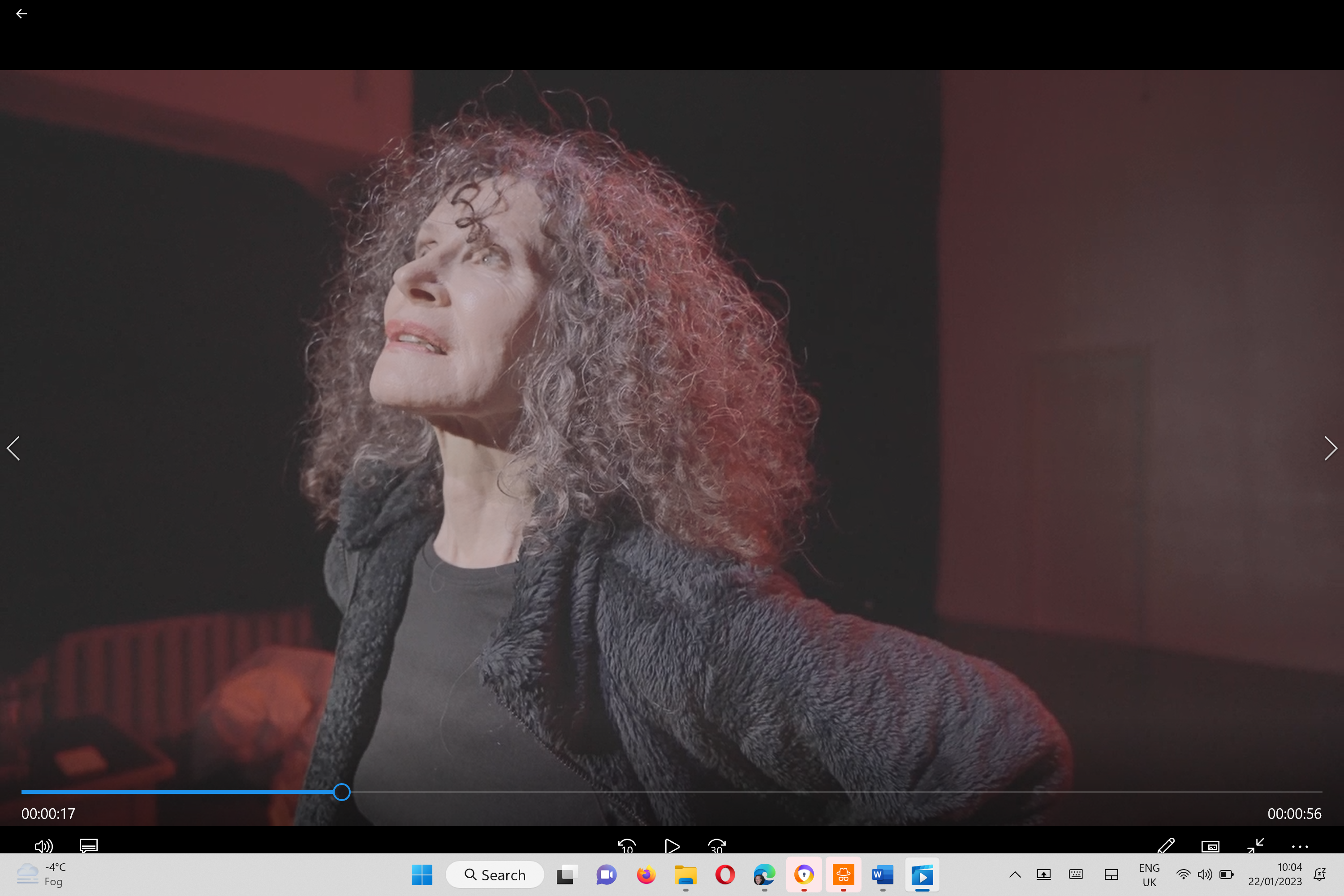Mute the video using the volume icon

pyautogui.click(x=43, y=846)
